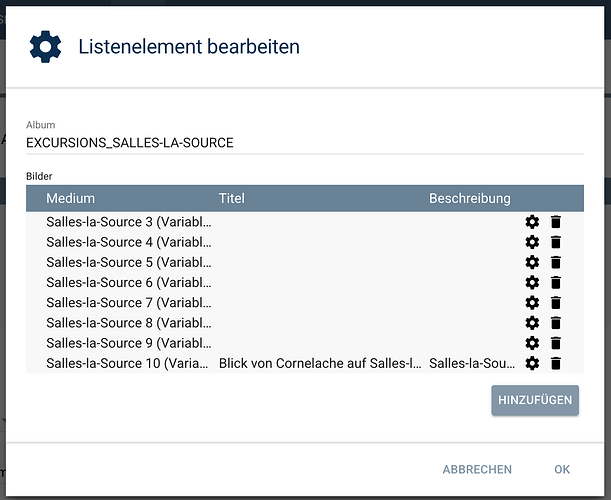Image resolution: width=611 pixels, height=500 pixels.
Task: Open settings for Salles-la-Source 9 row
Action: pos(532,343)
